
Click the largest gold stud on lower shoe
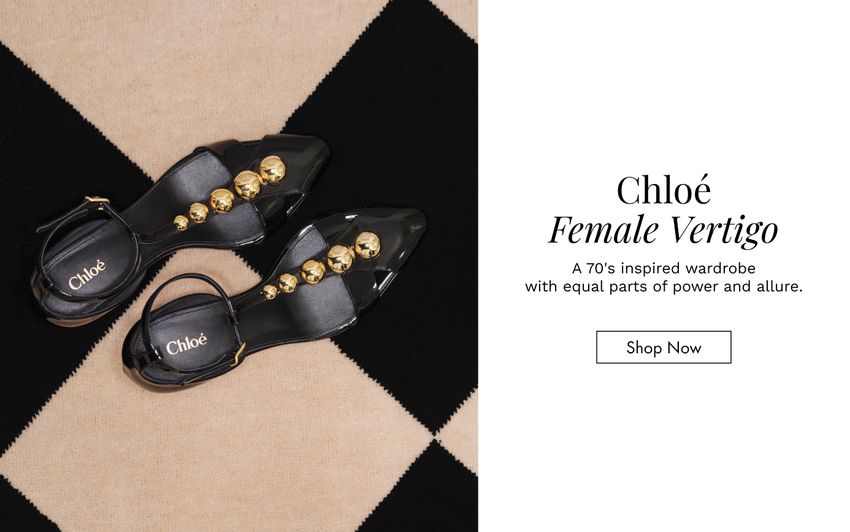pos(368,245)
